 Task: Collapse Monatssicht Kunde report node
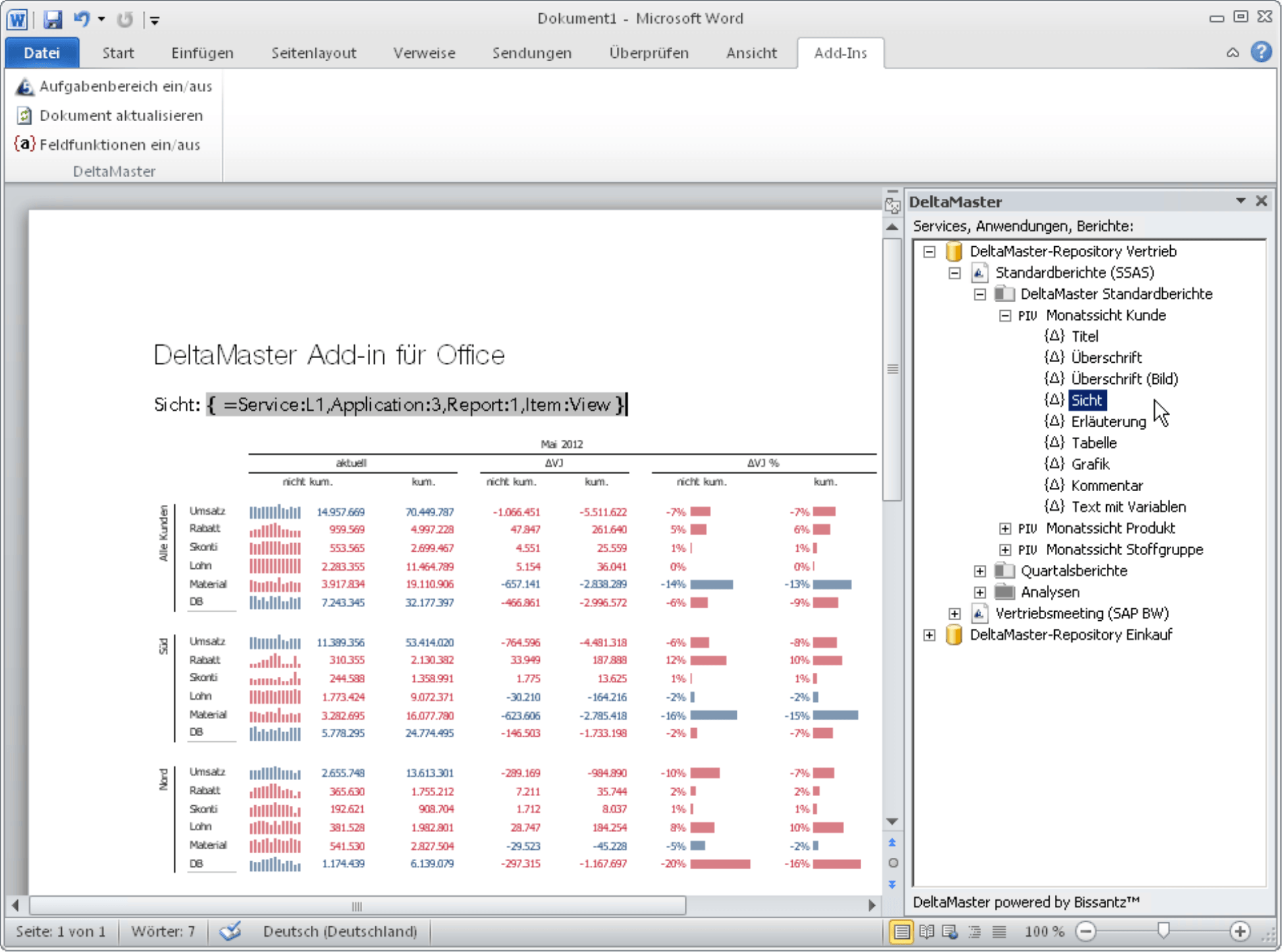coord(1005,315)
